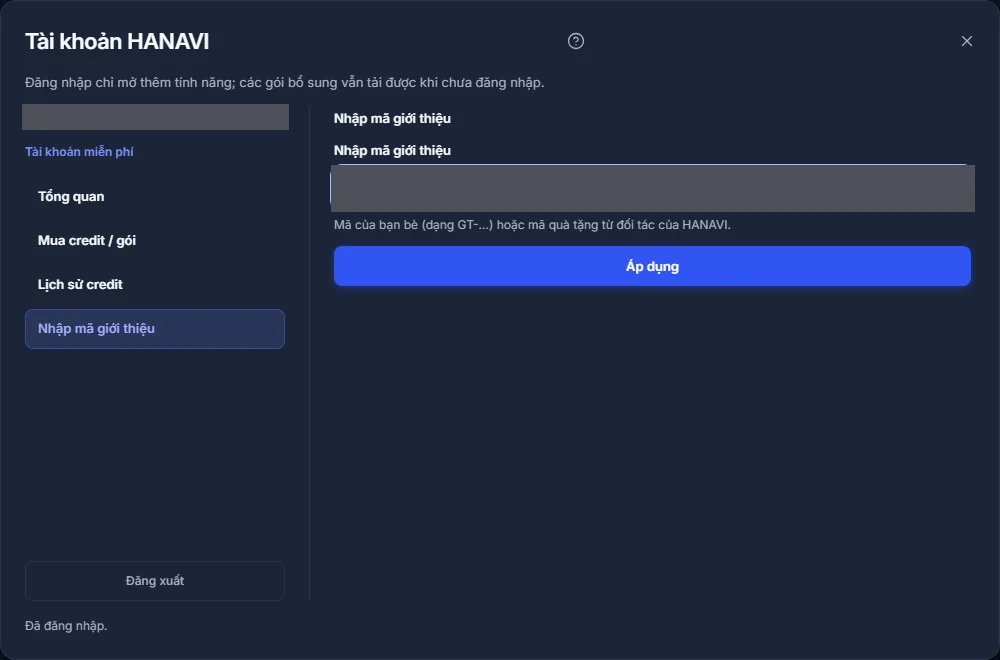This screenshot has height=660, width=1000.
Task: Click the hint text starting with Mã của bạn bè
Action: pyautogui.click(x=532, y=225)
